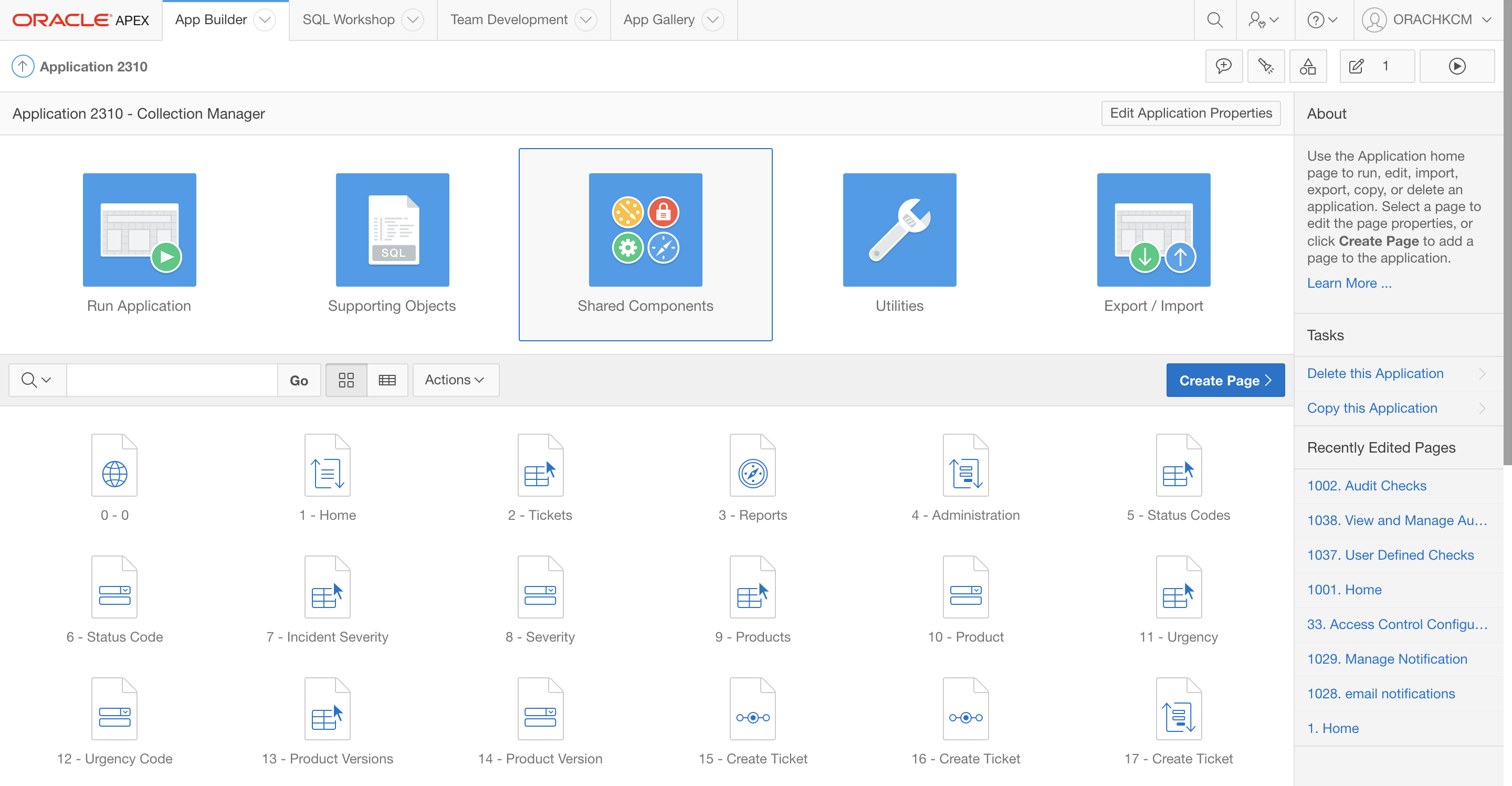Switch to icon grid view
The image size is (1512, 786).
[x=346, y=380]
